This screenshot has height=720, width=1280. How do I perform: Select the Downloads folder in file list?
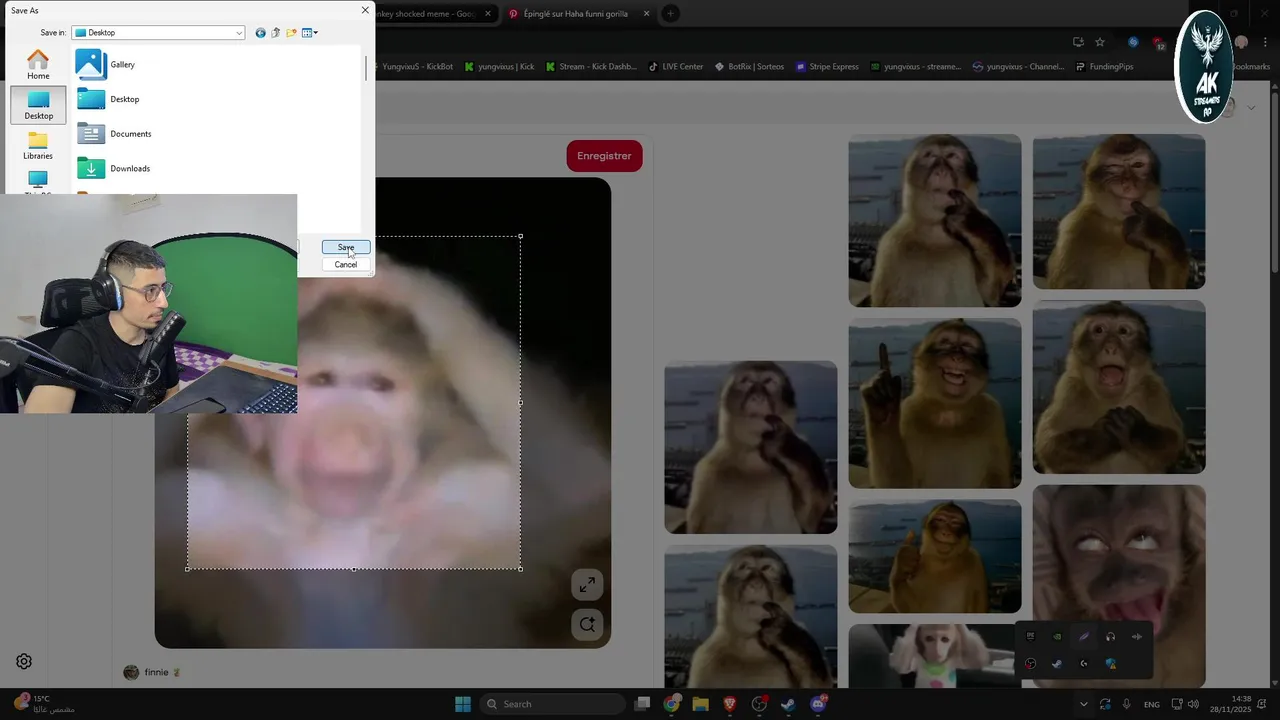tap(114, 168)
